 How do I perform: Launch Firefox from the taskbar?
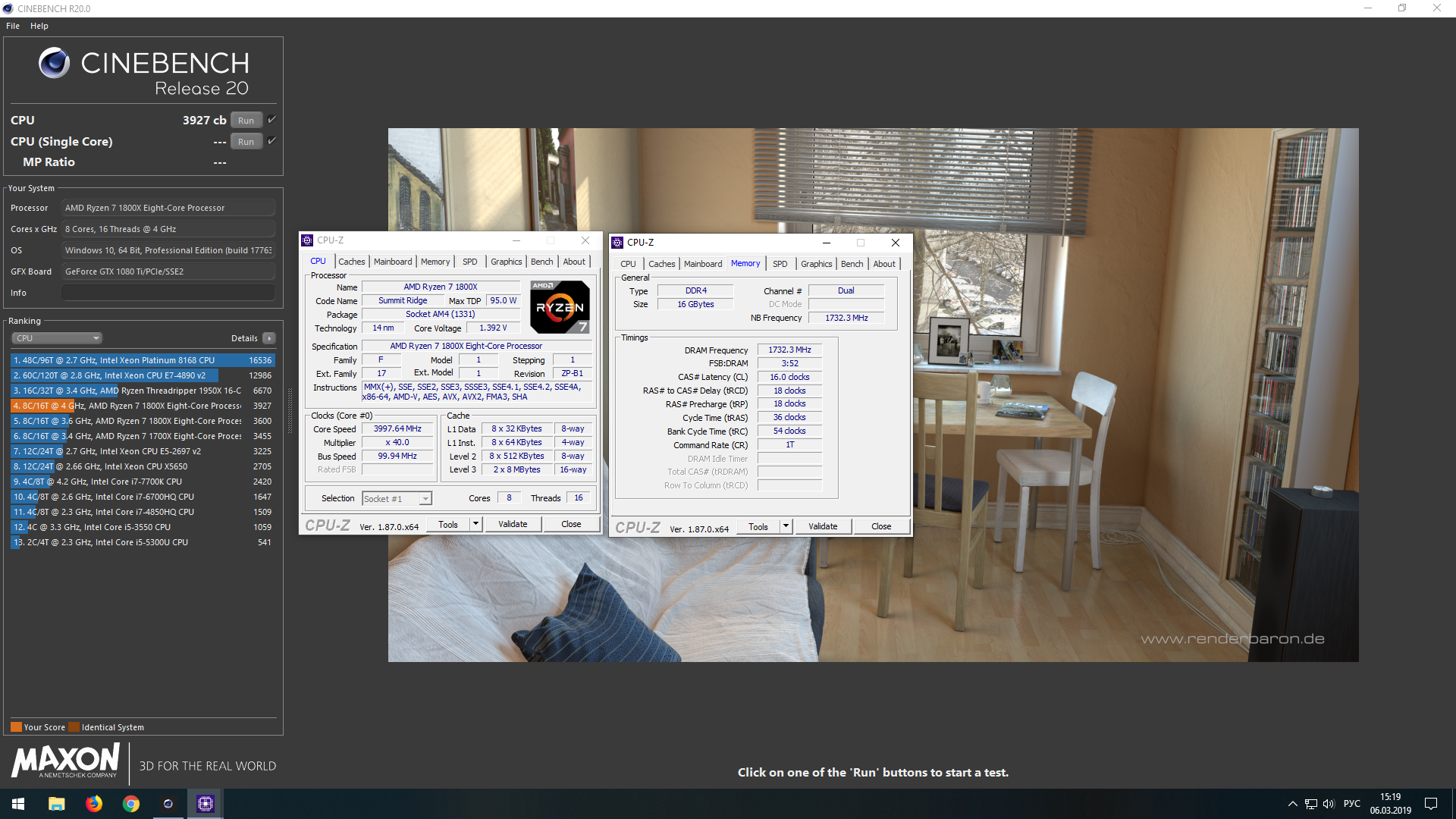tap(94, 804)
